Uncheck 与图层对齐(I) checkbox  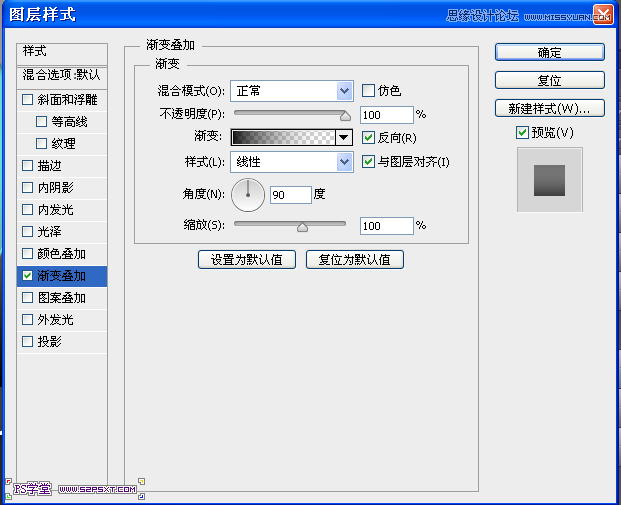click(368, 162)
